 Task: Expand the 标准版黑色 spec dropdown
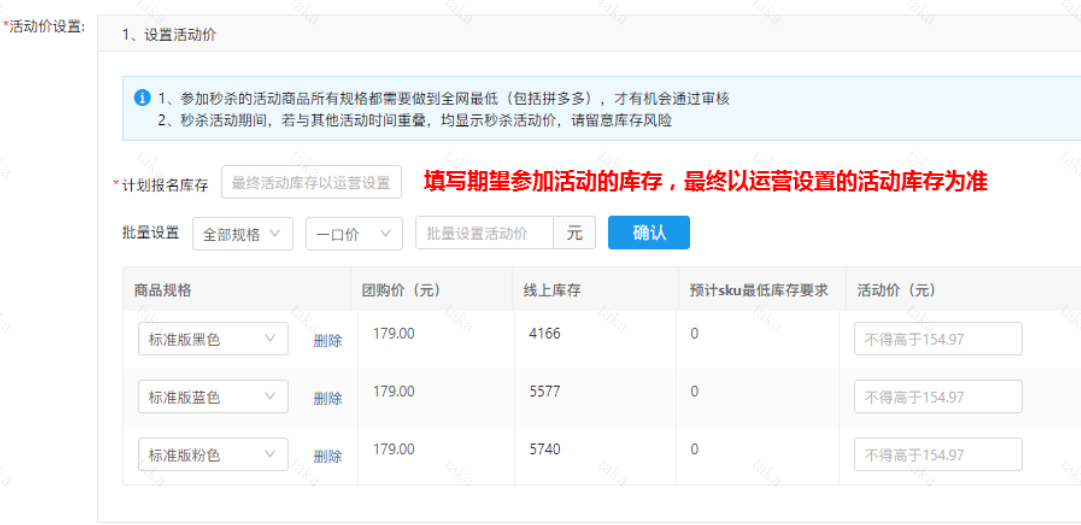tap(213, 339)
